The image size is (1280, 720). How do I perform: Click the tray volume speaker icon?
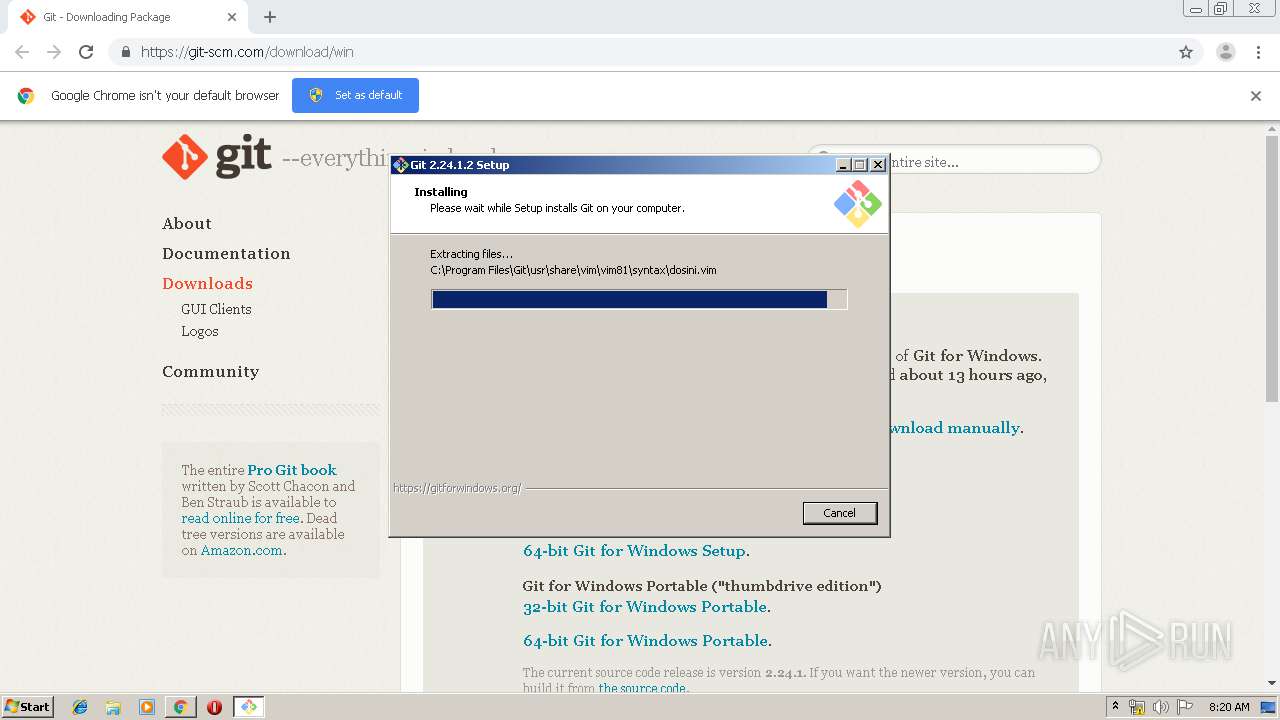click(1161, 707)
